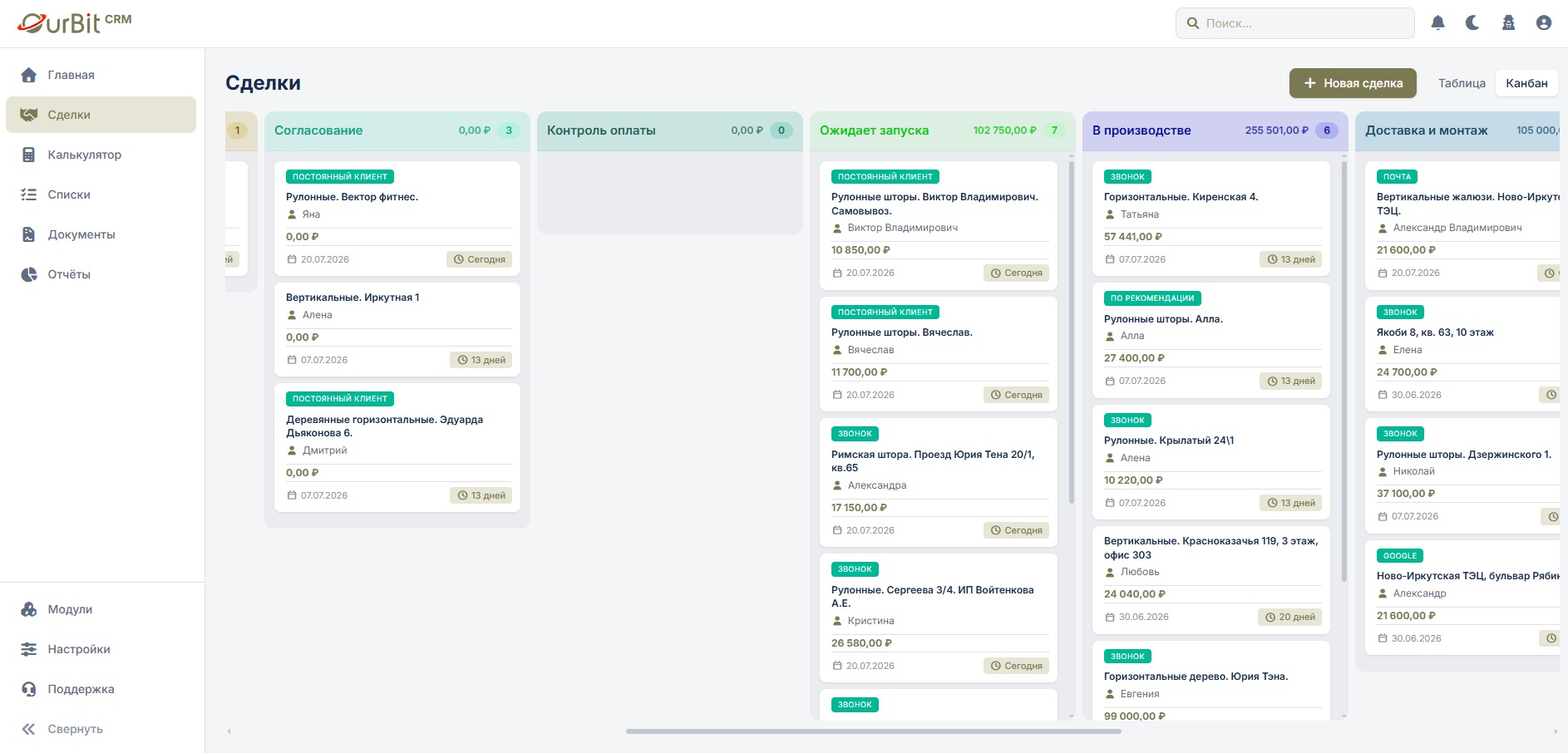The image size is (1568, 753).
Task: Open the user profile avatar icon
Action: (x=1544, y=23)
